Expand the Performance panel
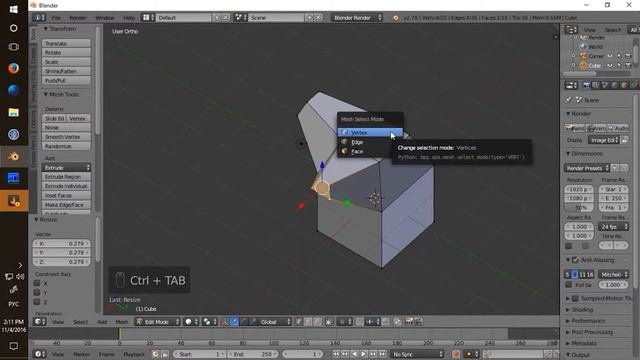Image resolution: width=640 pixels, height=360 pixels. (x=585, y=321)
